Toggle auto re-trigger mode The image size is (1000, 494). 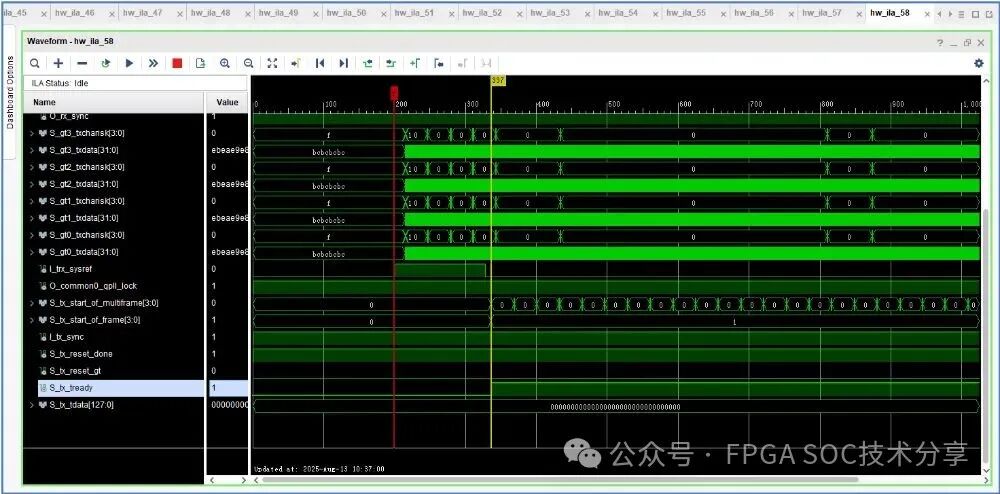click(x=106, y=63)
